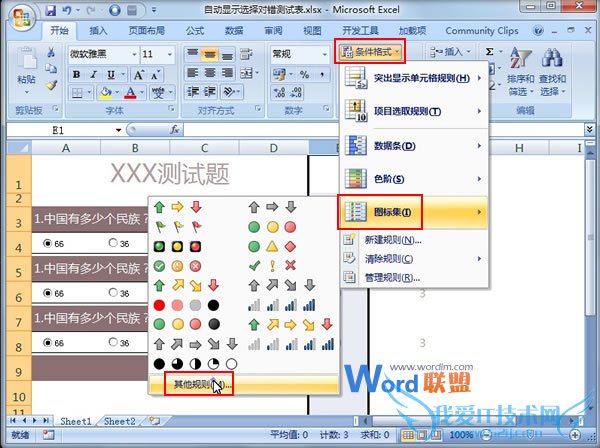Undo the last action
The image size is (600, 448).
click(x=67, y=10)
